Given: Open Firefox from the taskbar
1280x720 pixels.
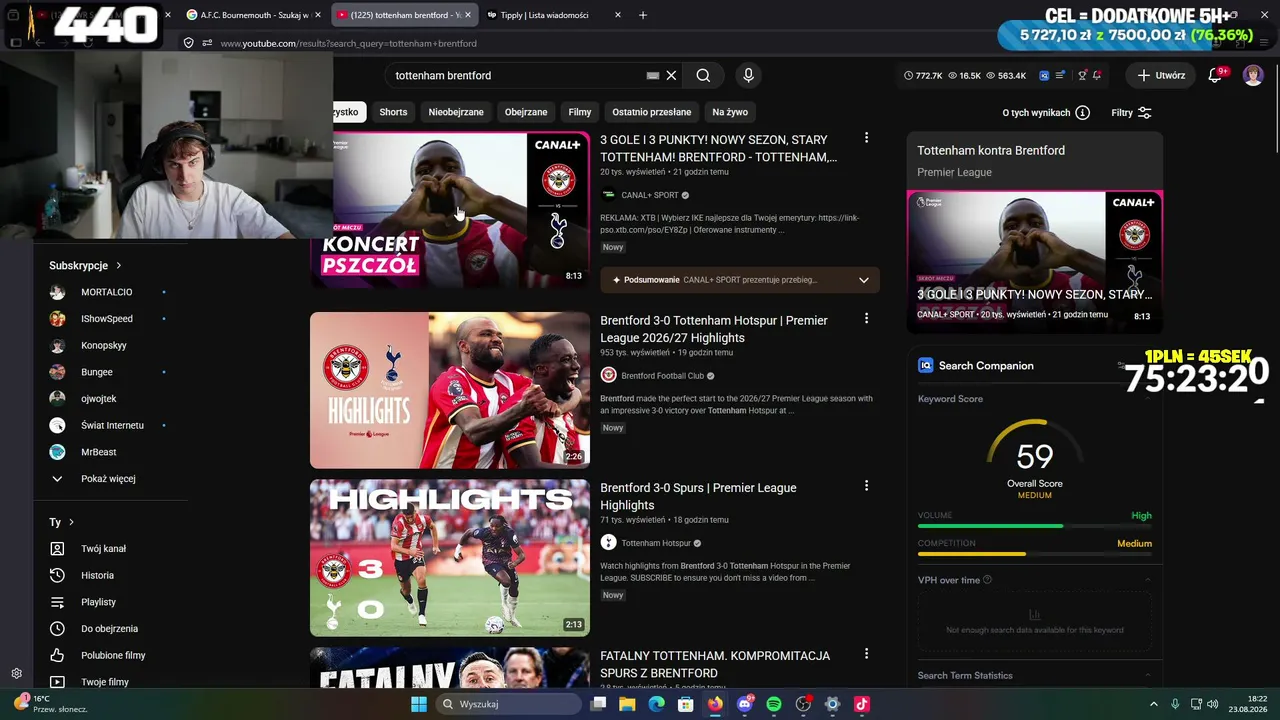Looking at the screenshot, I should coord(715,704).
